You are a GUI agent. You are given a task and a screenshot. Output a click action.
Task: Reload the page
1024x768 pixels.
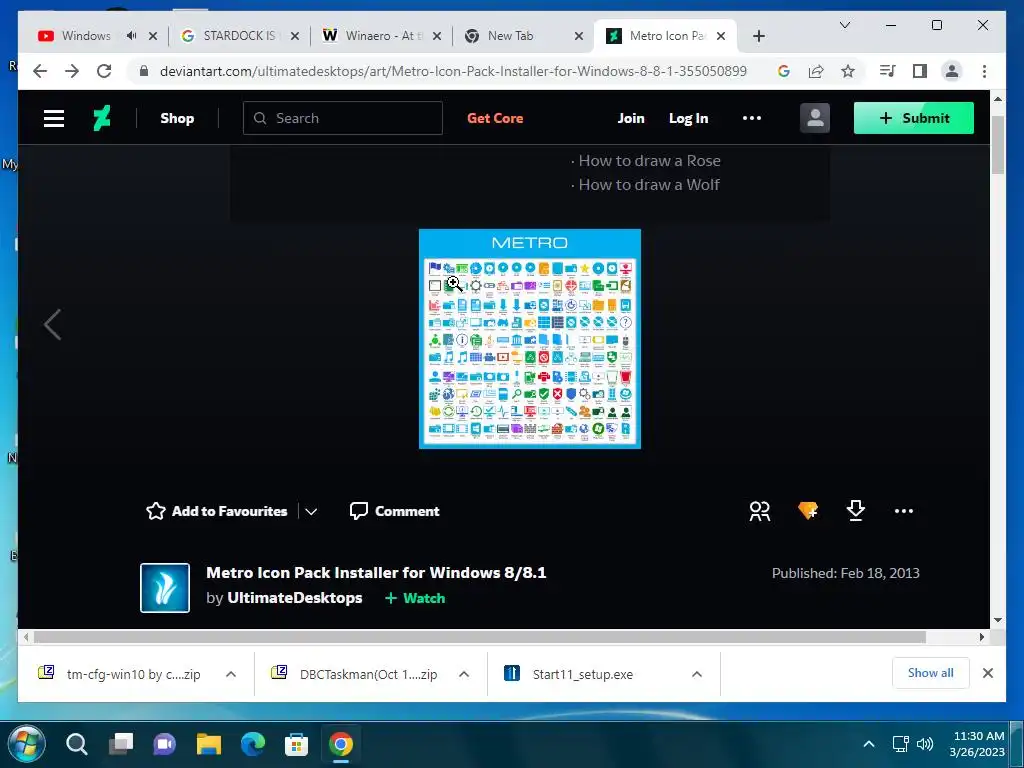click(104, 71)
